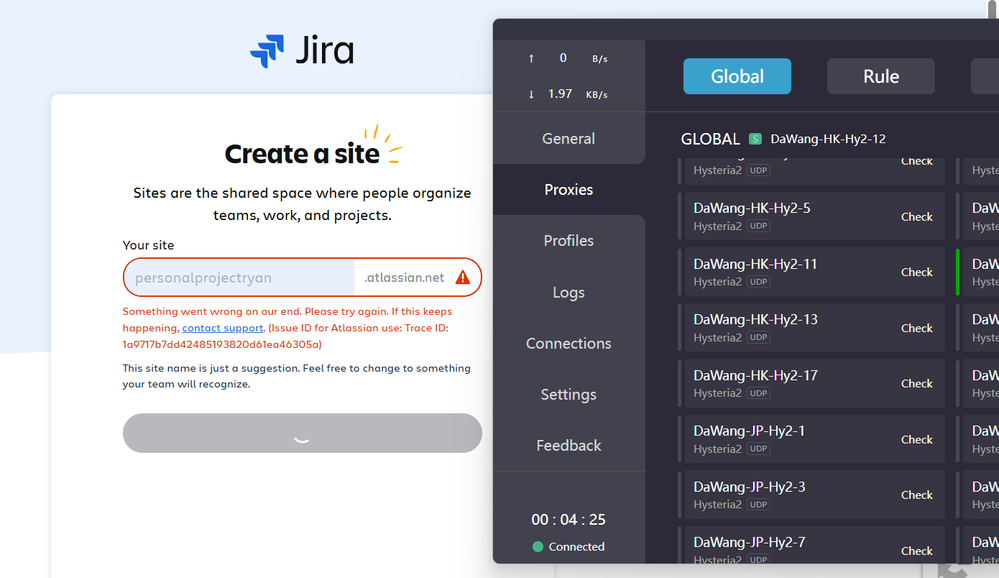Open the Logs section
Image resolution: width=999 pixels, height=578 pixels.
pyautogui.click(x=569, y=292)
